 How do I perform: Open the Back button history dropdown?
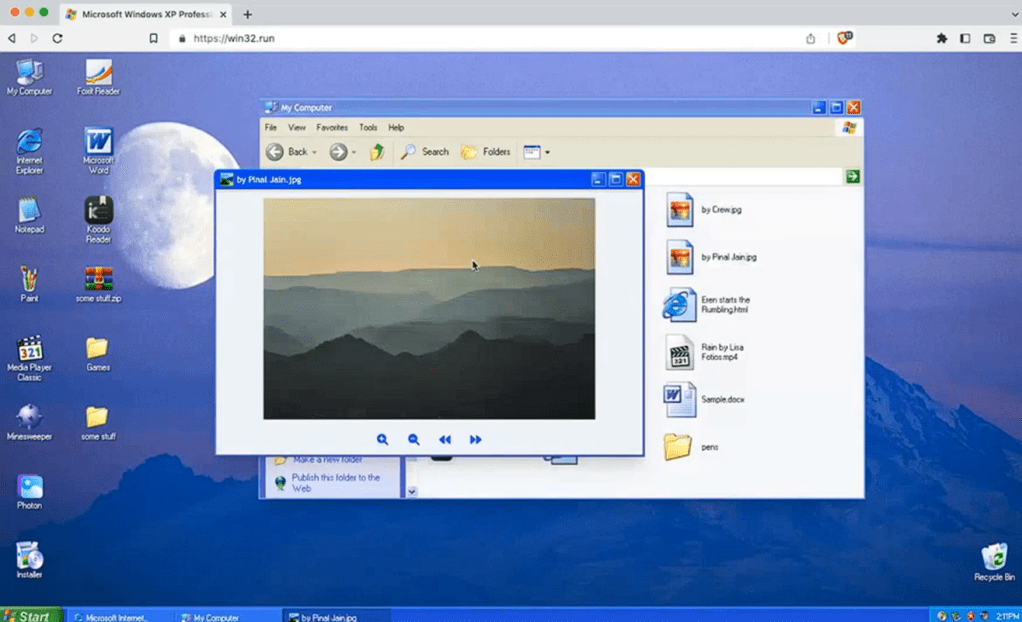pos(312,151)
